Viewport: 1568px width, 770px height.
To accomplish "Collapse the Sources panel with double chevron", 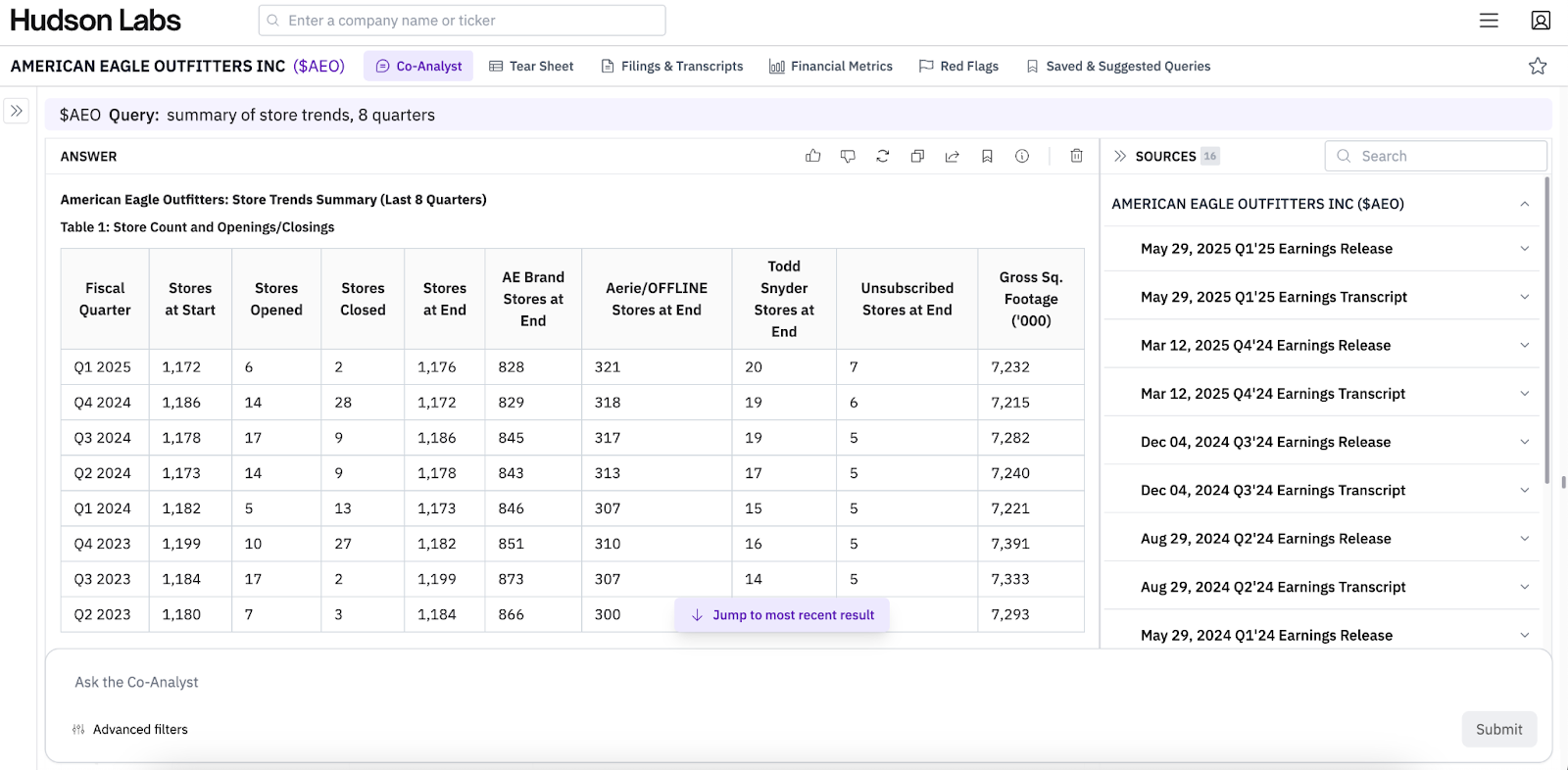I will tap(1120, 156).
